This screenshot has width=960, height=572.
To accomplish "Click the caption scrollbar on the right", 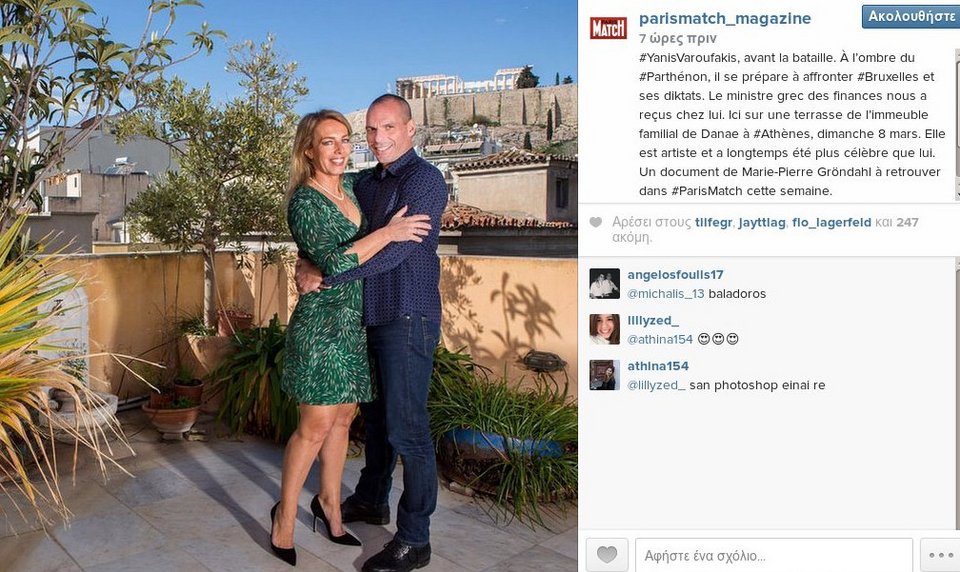I will (x=957, y=124).
